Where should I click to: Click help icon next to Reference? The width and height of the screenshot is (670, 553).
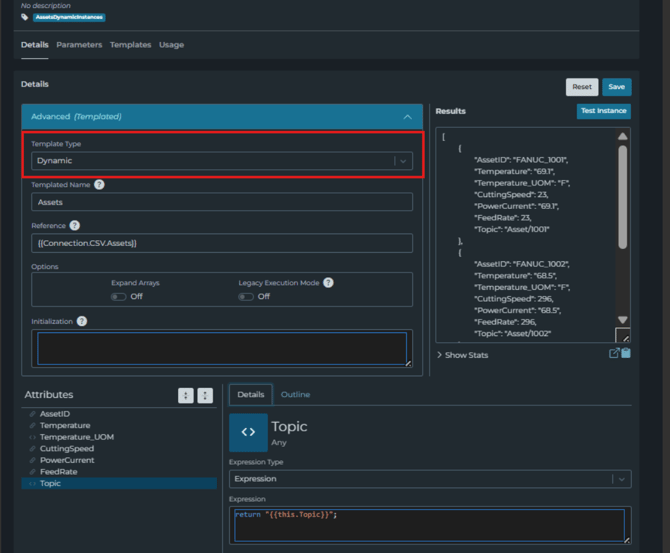tap(75, 226)
